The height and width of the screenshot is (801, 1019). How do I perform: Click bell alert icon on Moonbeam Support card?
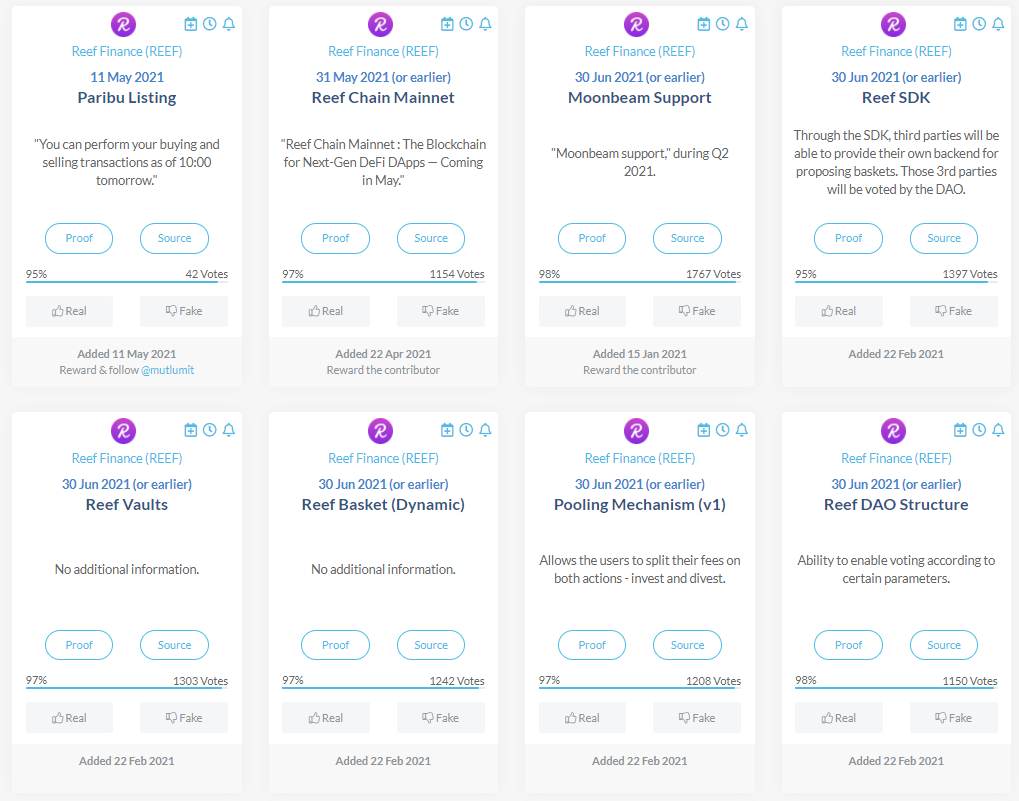click(x=742, y=24)
